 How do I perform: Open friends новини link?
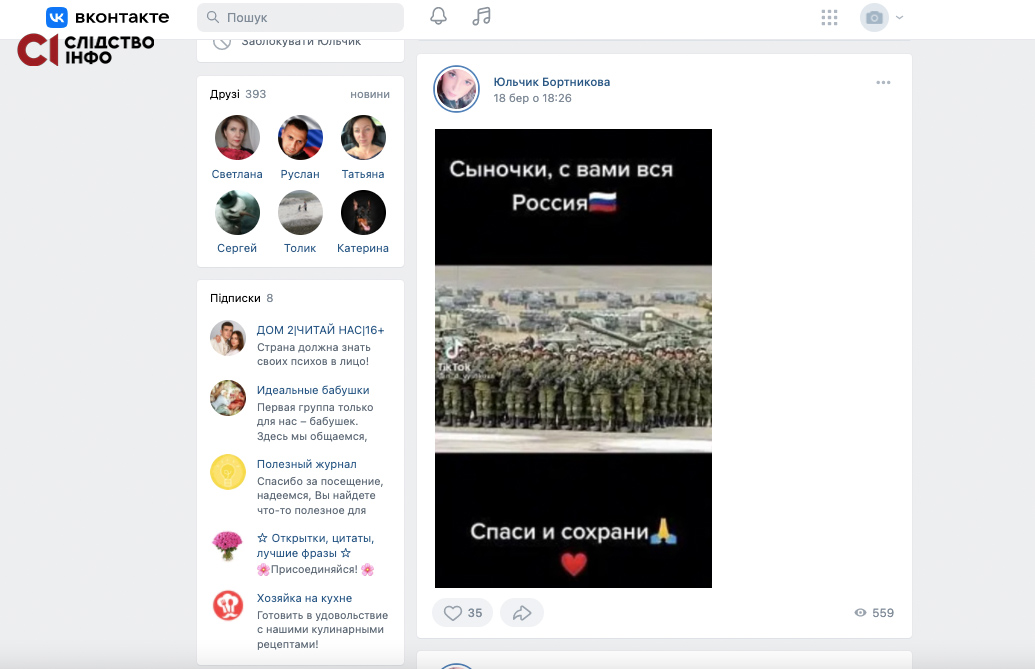[x=370, y=94]
